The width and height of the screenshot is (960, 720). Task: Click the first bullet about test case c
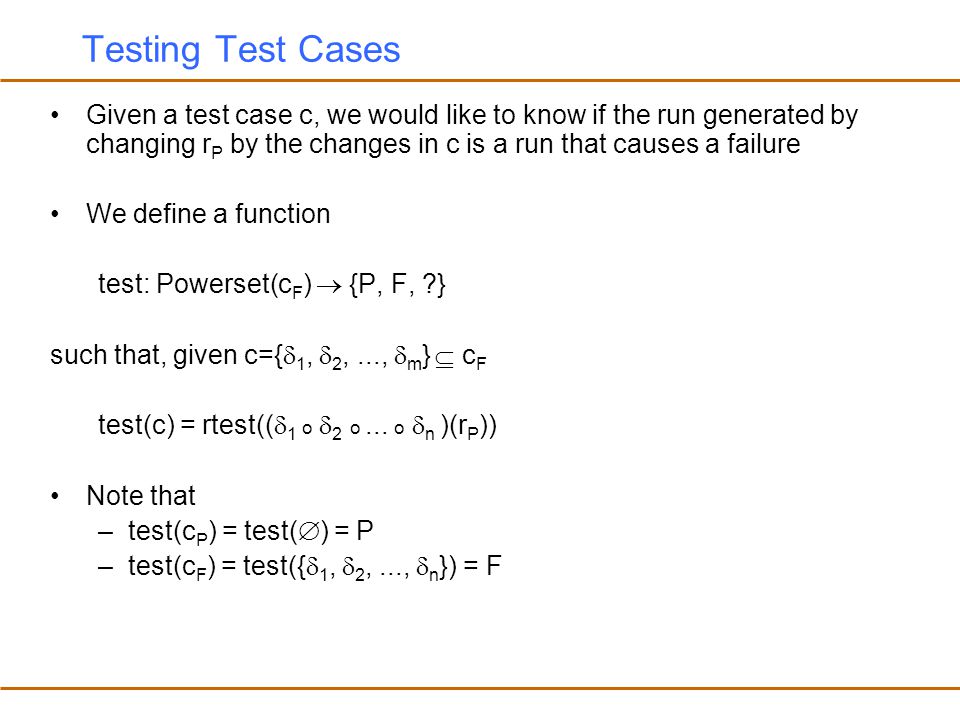tap(472, 129)
